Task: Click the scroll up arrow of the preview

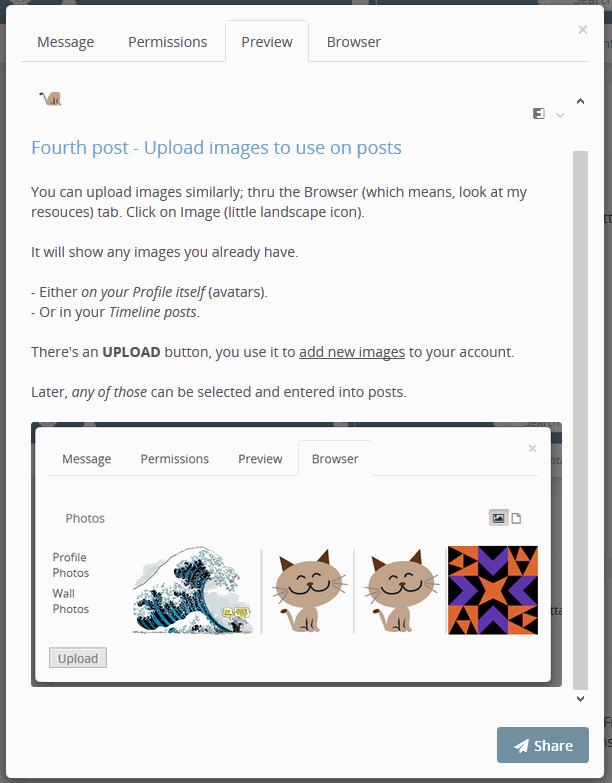Action: click(x=580, y=101)
